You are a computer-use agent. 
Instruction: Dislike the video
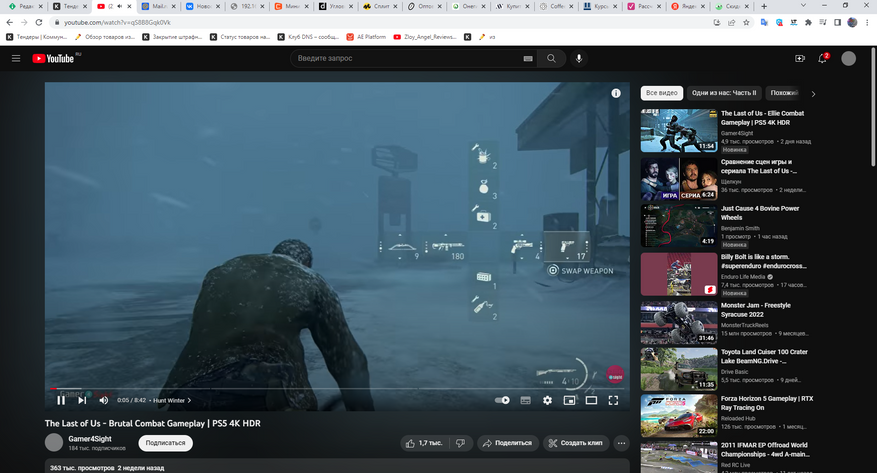(460, 443)
